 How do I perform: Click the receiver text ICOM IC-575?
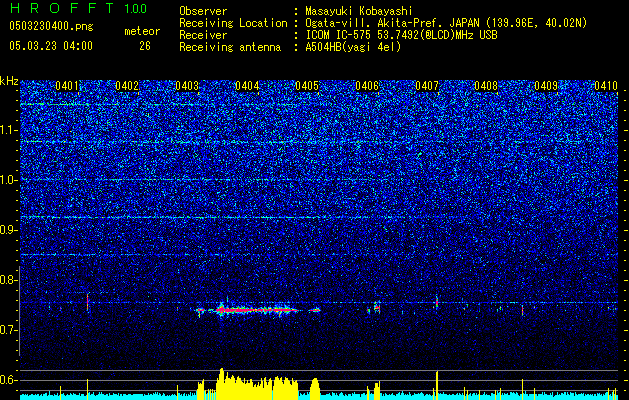[x=339, y=35]
